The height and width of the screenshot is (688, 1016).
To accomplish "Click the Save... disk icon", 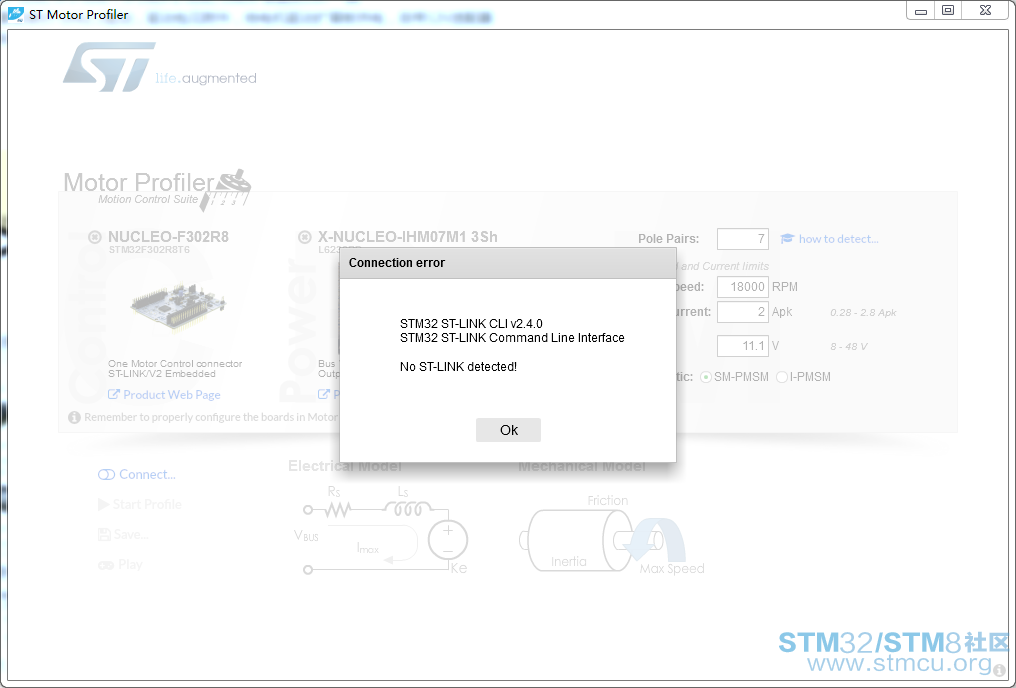I will (104, 534).
